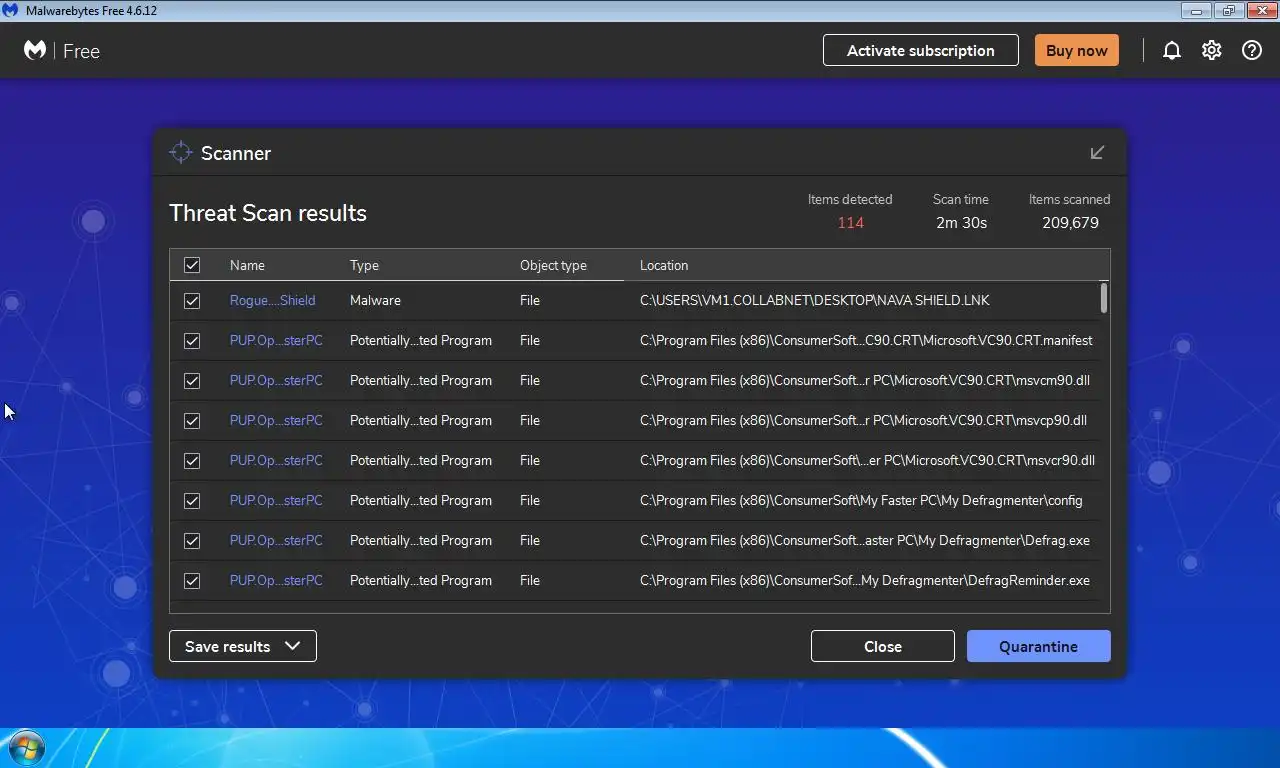Screen dimensions: 1280x768
Task: Uncheck the msvcm90.dll row checkbox
Action: click(x=192, y=381)
